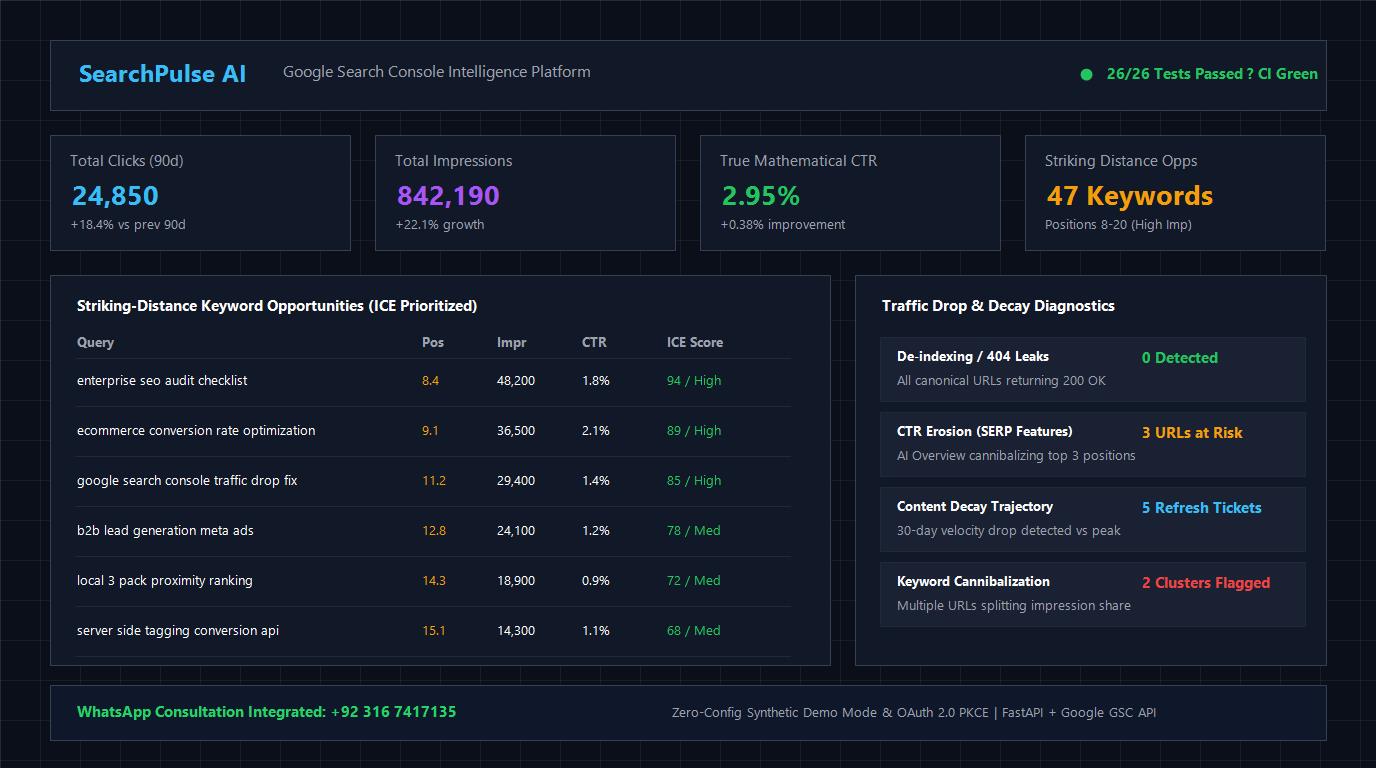Click 'Traffic Drop & Decay Diagnostics' heading
This screenshot has width=1376, height=768.
(x=998, y=306)
